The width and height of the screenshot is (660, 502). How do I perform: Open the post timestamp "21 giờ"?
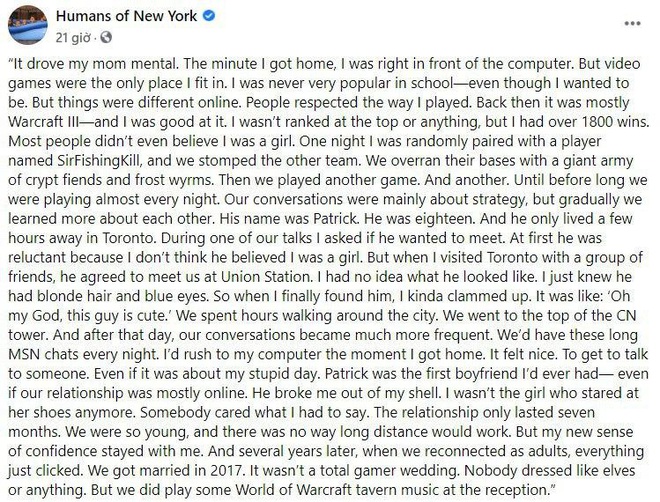(x=73, y=38)
